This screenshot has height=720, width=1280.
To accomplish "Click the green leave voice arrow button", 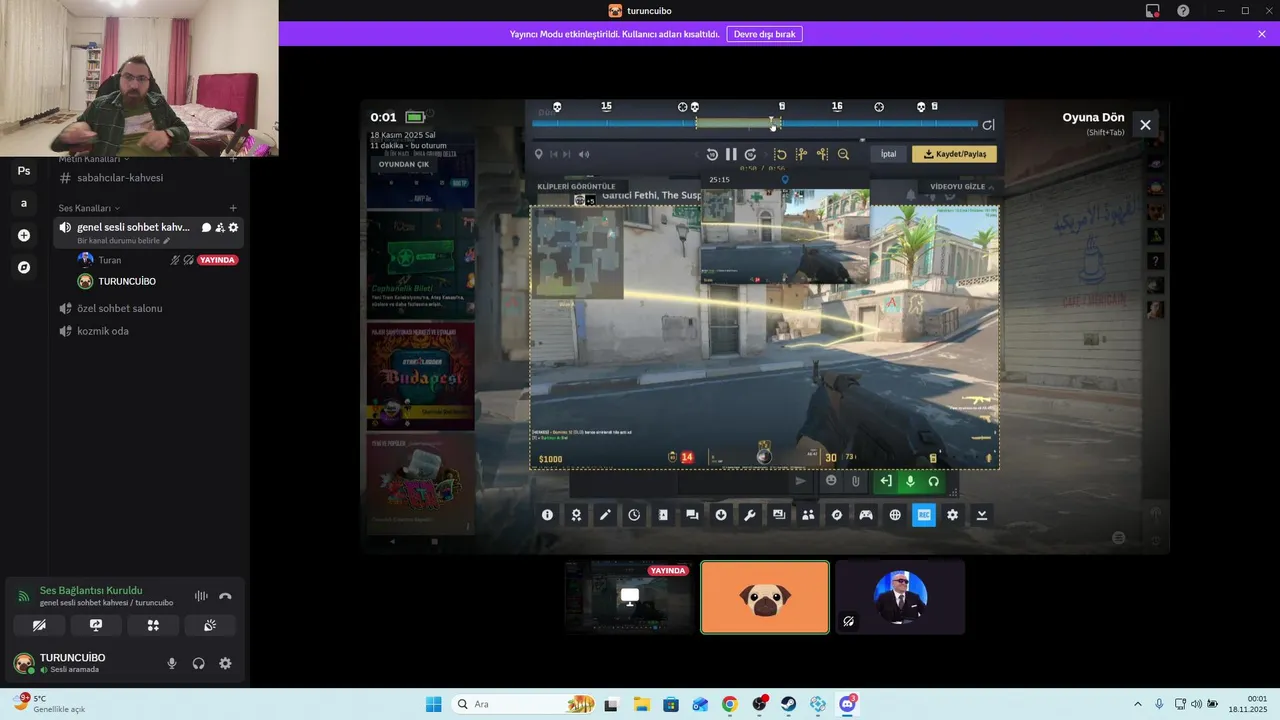I will click(x=886, y=481).
